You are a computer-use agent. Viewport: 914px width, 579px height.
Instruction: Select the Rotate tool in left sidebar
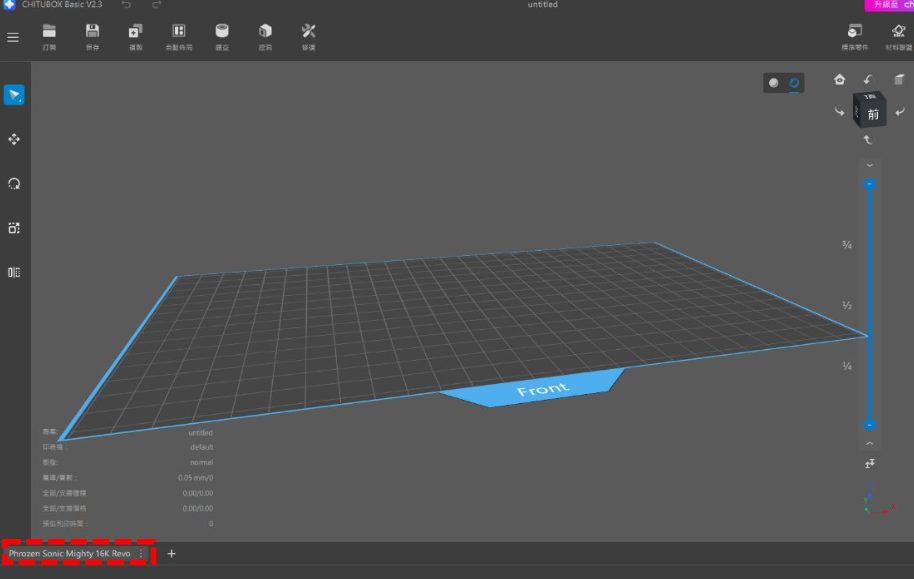(14, 184)
